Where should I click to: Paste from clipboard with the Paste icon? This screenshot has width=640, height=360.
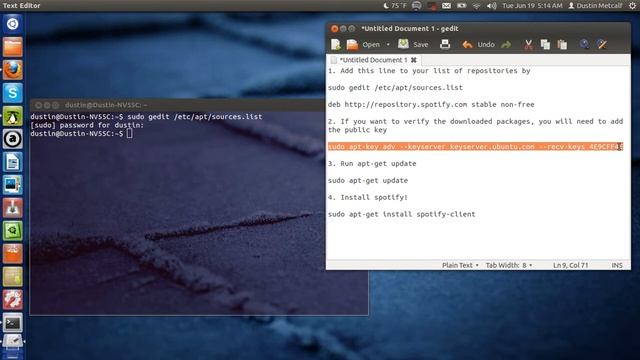[562, 44]
